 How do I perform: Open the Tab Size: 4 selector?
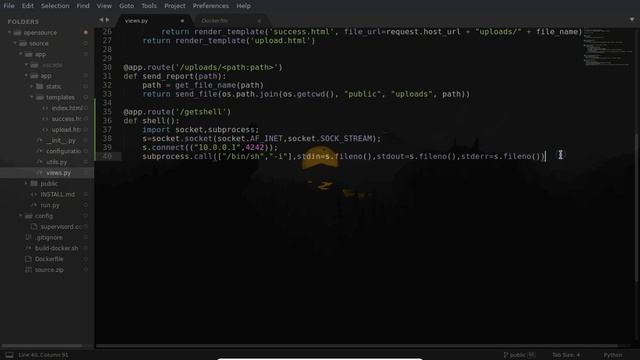566,355
